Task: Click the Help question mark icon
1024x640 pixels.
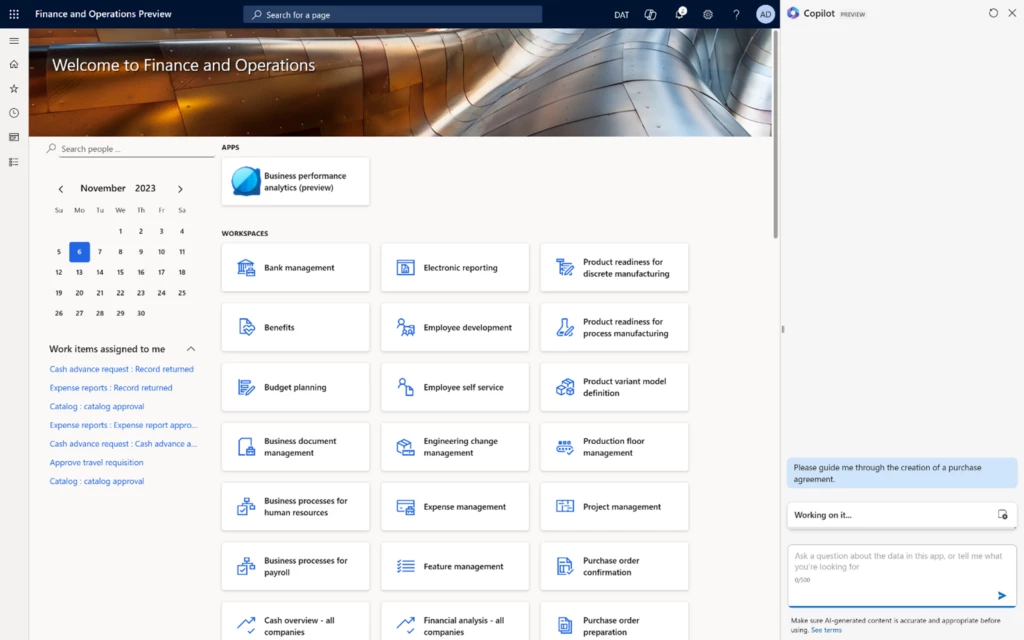Action: [736, 15]
